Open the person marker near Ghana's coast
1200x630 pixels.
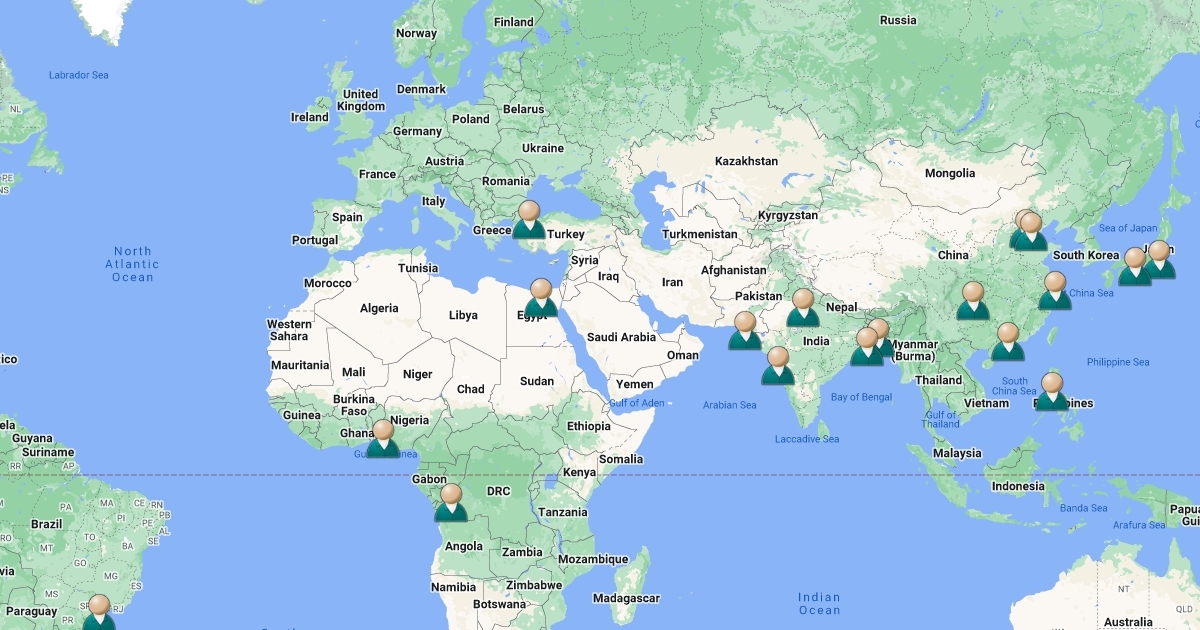click(383, 439)
